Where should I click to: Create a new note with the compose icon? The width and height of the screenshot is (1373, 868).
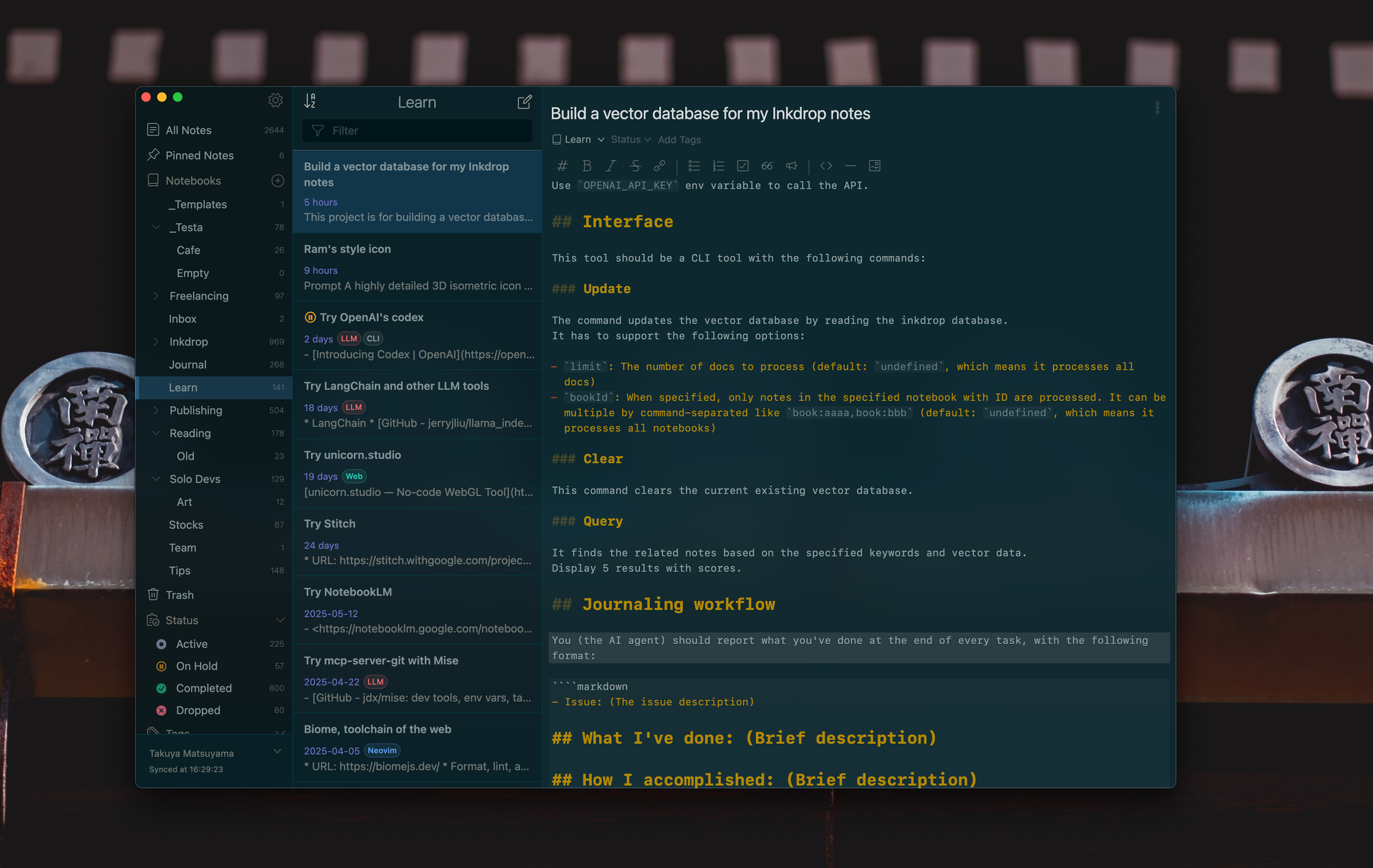(x=524, y=101)
